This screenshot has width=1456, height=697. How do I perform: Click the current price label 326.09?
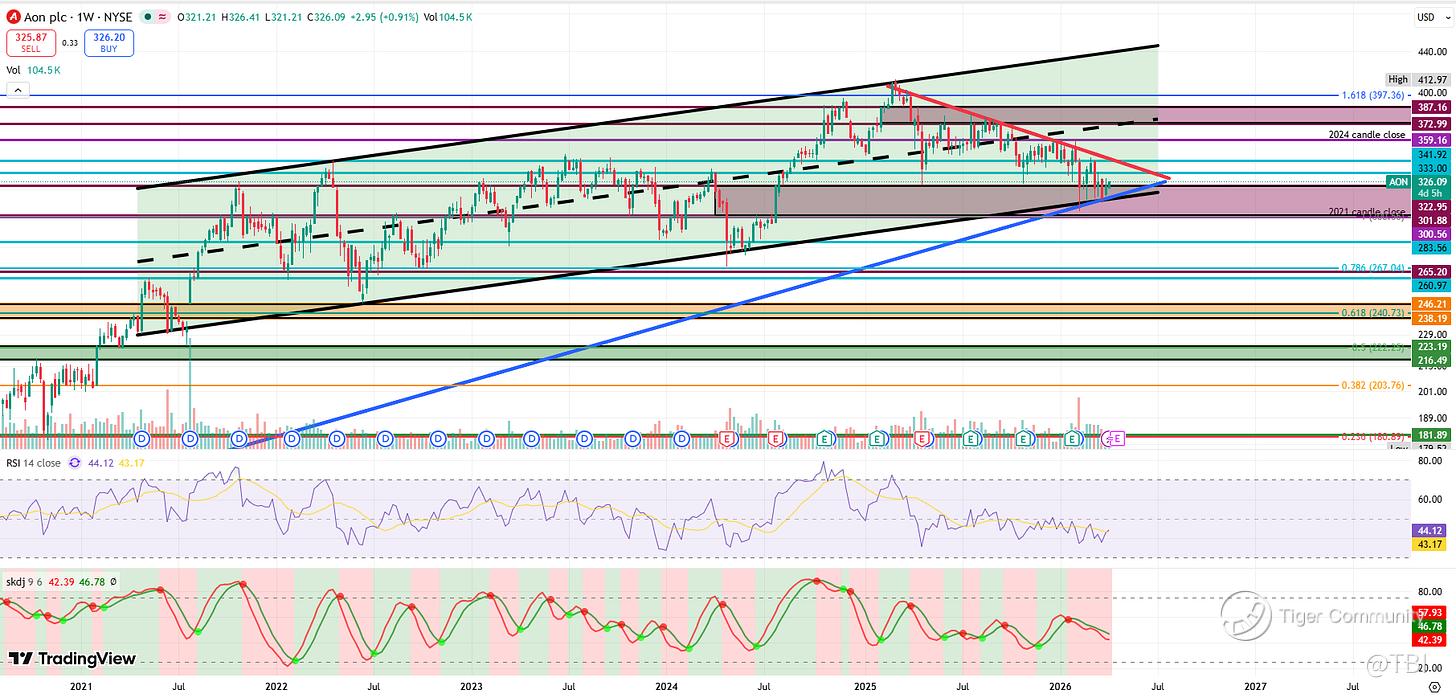[1430, 182]
